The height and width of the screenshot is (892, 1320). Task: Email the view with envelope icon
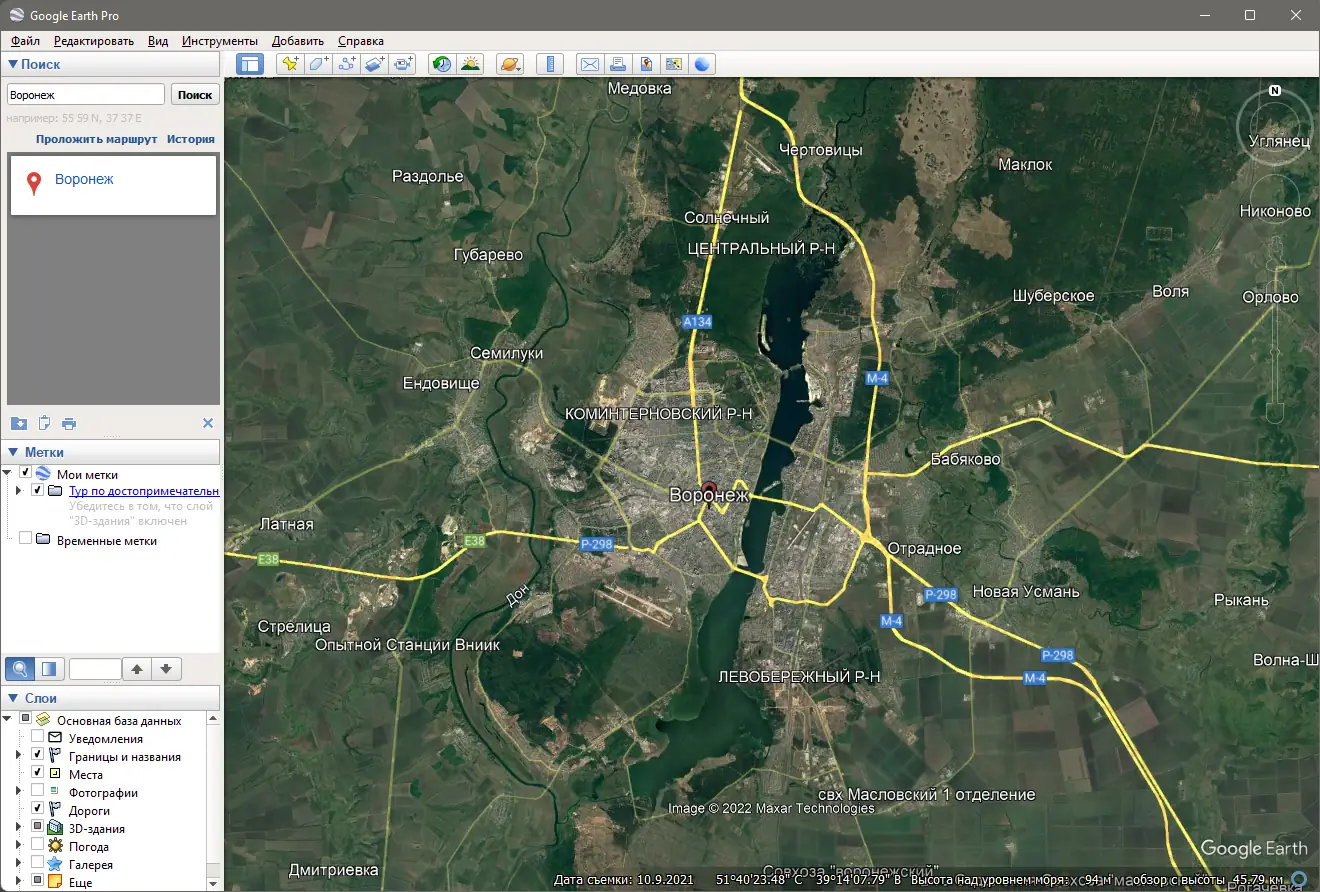[x=590, y=64]
